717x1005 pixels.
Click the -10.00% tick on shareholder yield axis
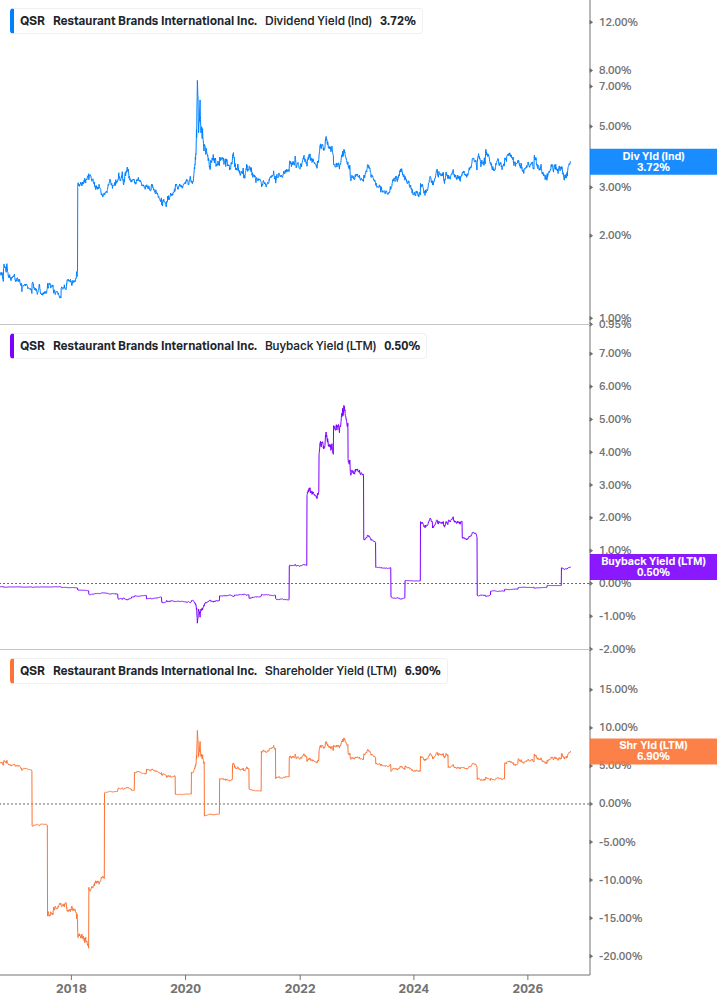tap(620, 881)
